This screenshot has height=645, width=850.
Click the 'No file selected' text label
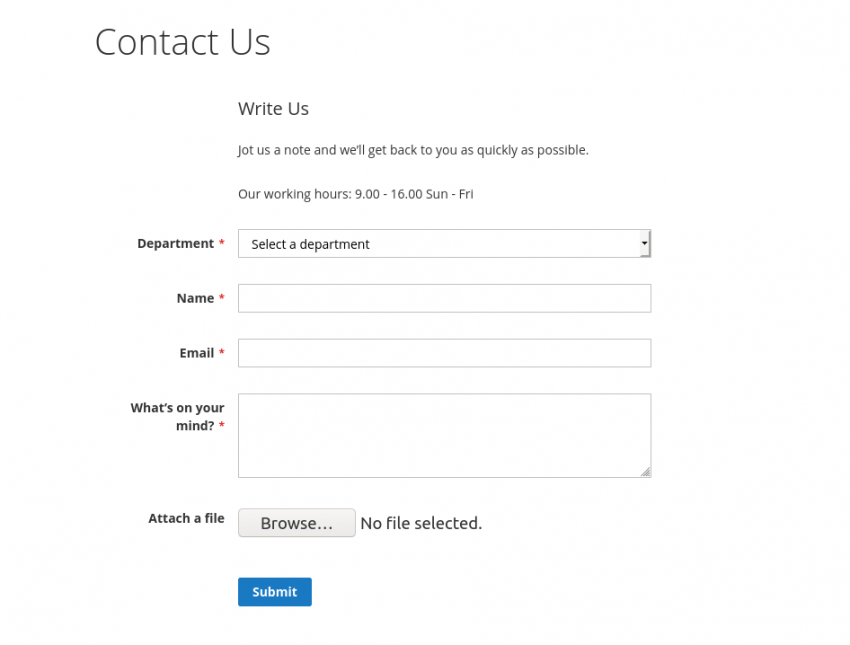click(x=420, y=522)
